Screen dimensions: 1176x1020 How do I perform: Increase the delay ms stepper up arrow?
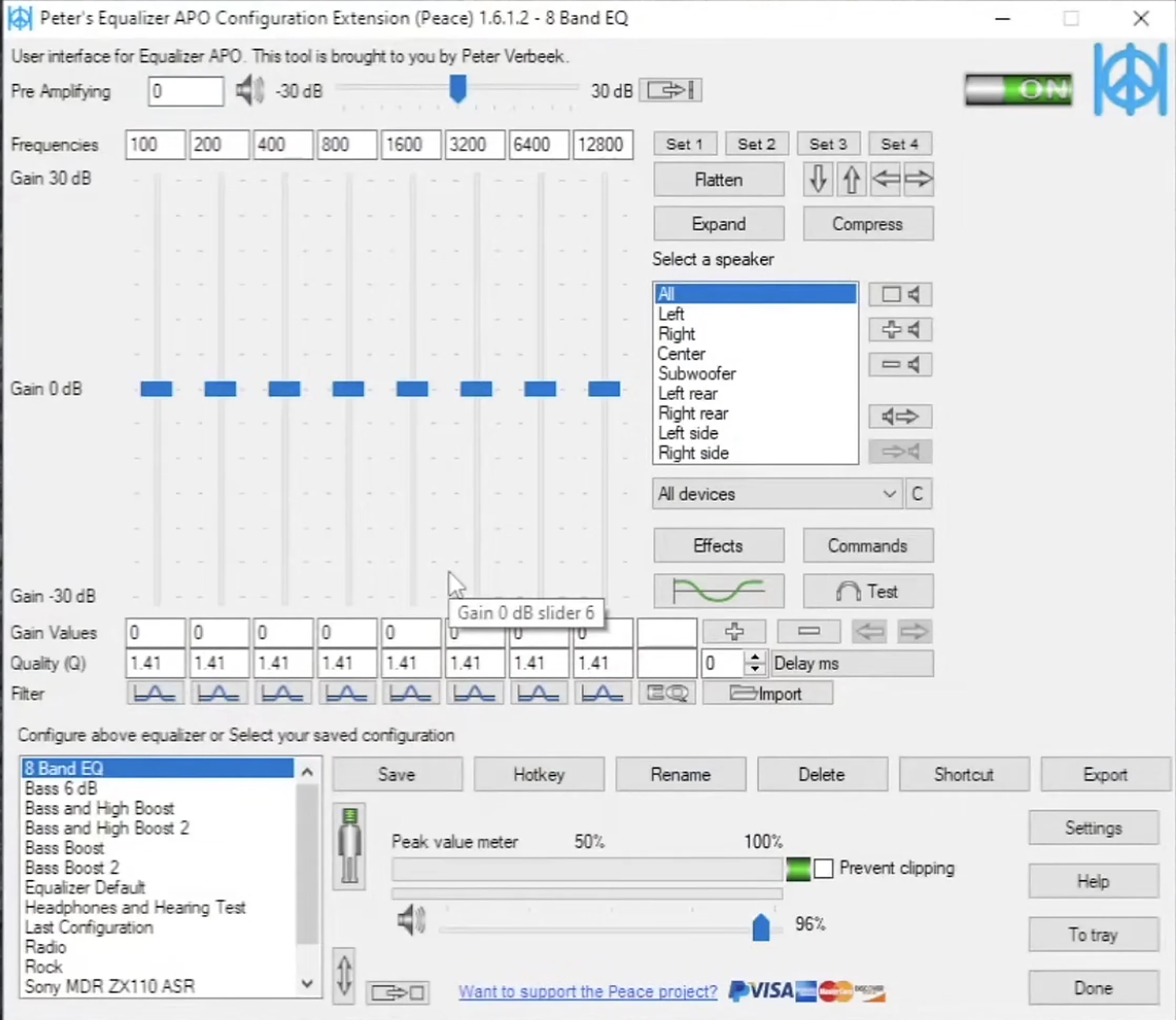(x=755, y=656)
